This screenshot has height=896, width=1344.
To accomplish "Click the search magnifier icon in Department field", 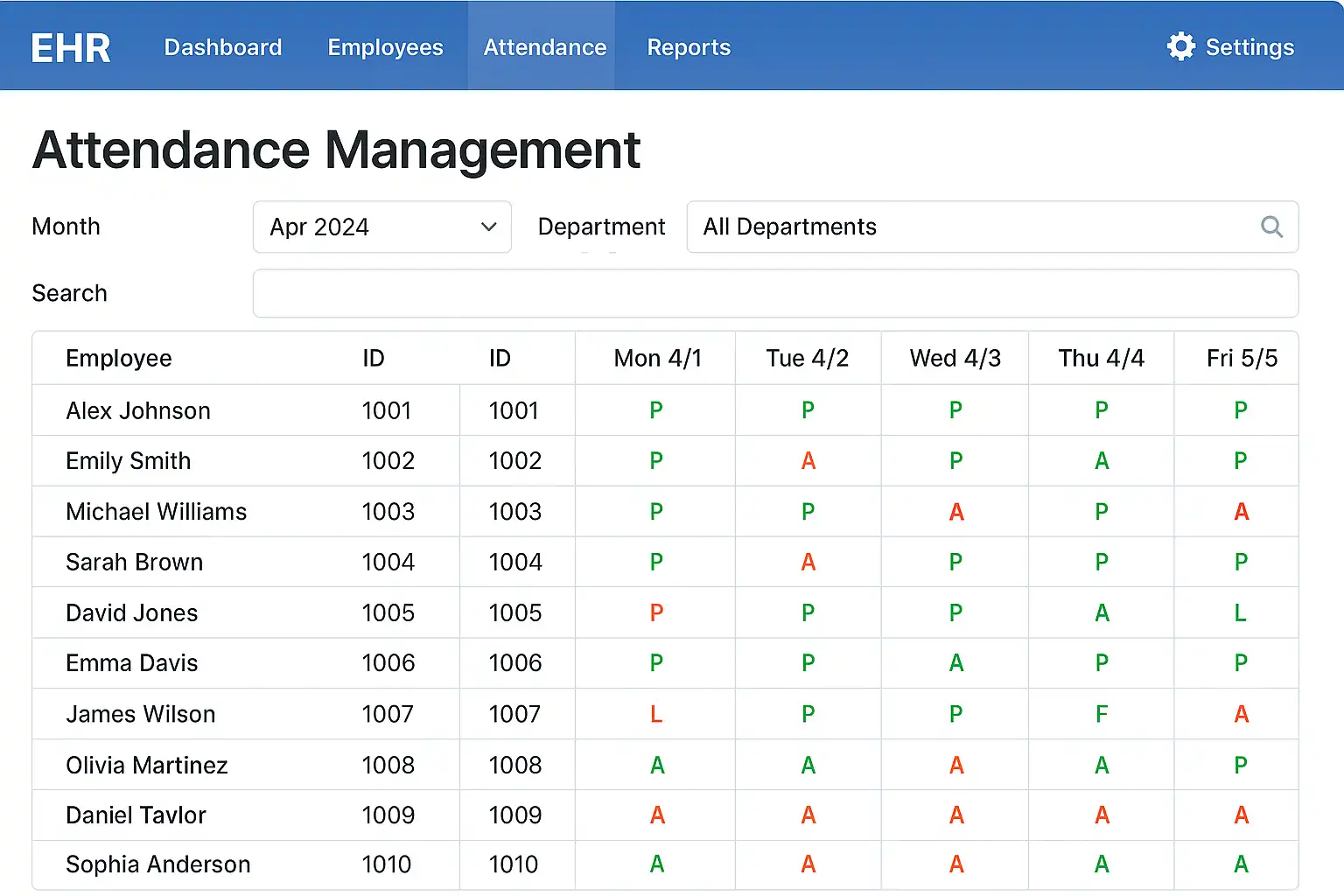I will pyautogui.click(x=1271, y=227).
